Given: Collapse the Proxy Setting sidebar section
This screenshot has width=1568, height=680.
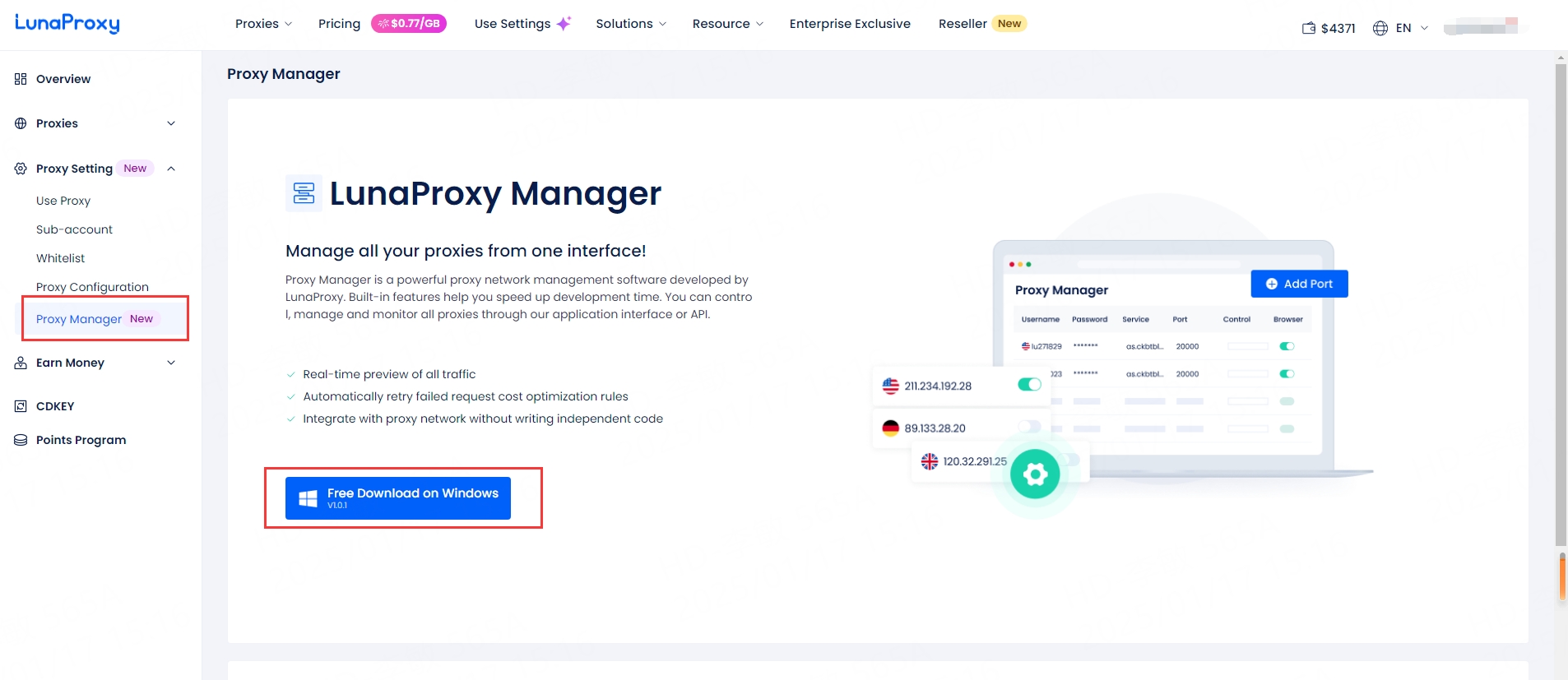Looking at the screenshot, I should tap(171, 169).
